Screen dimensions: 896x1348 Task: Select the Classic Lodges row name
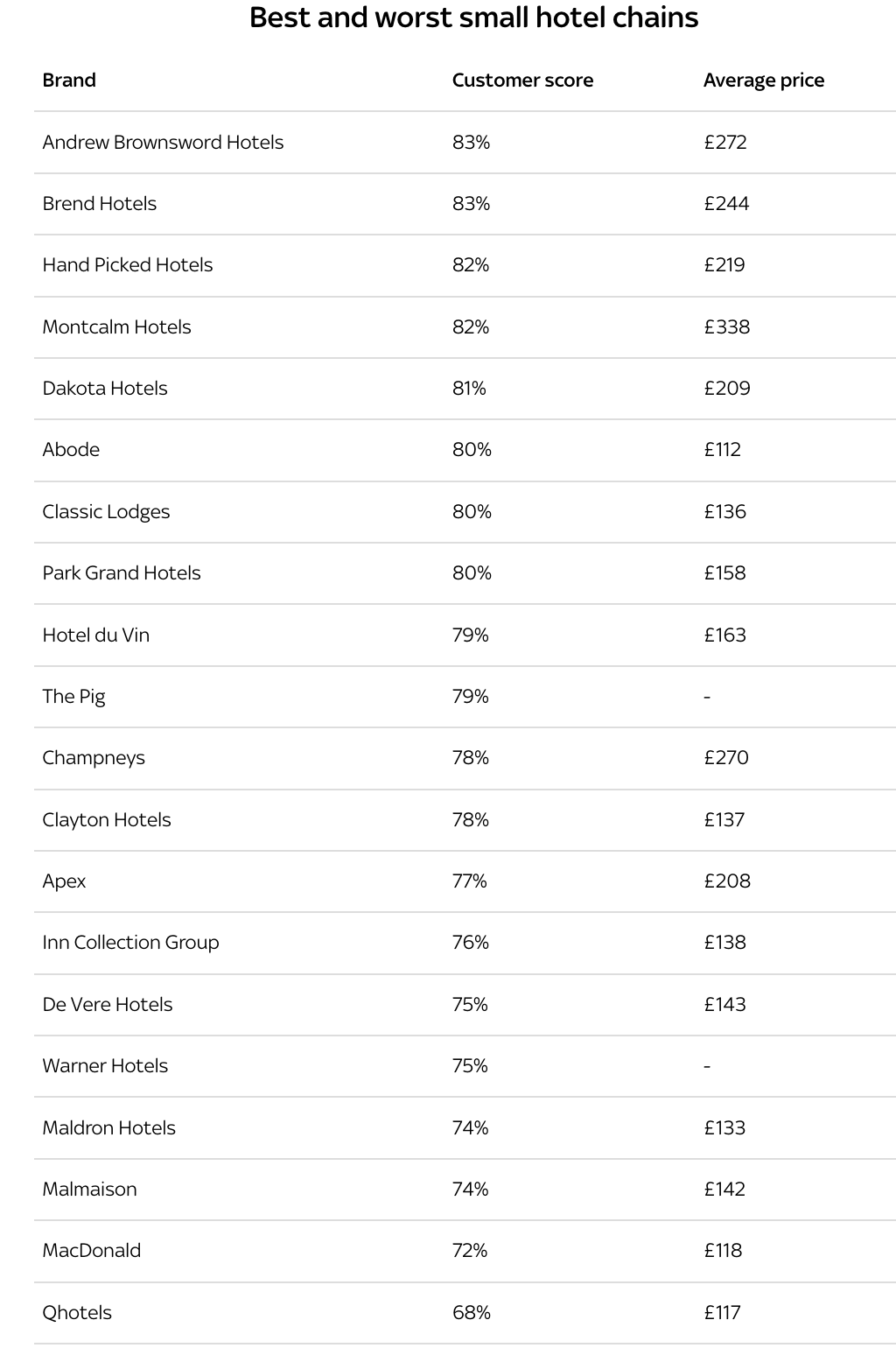tap(106, 512)
